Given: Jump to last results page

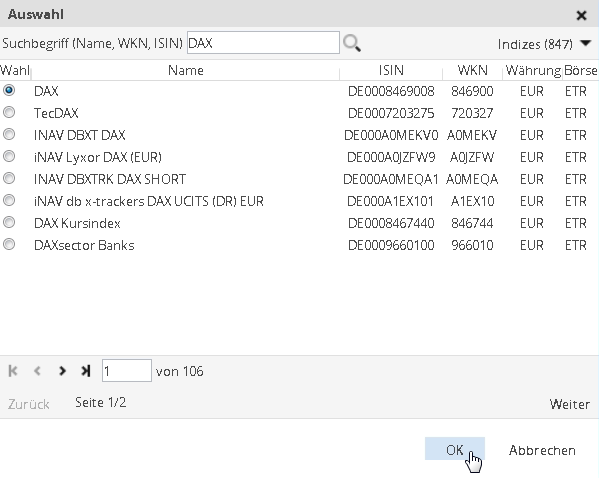Looking at the screenshot, I should [x=86, y=371].
